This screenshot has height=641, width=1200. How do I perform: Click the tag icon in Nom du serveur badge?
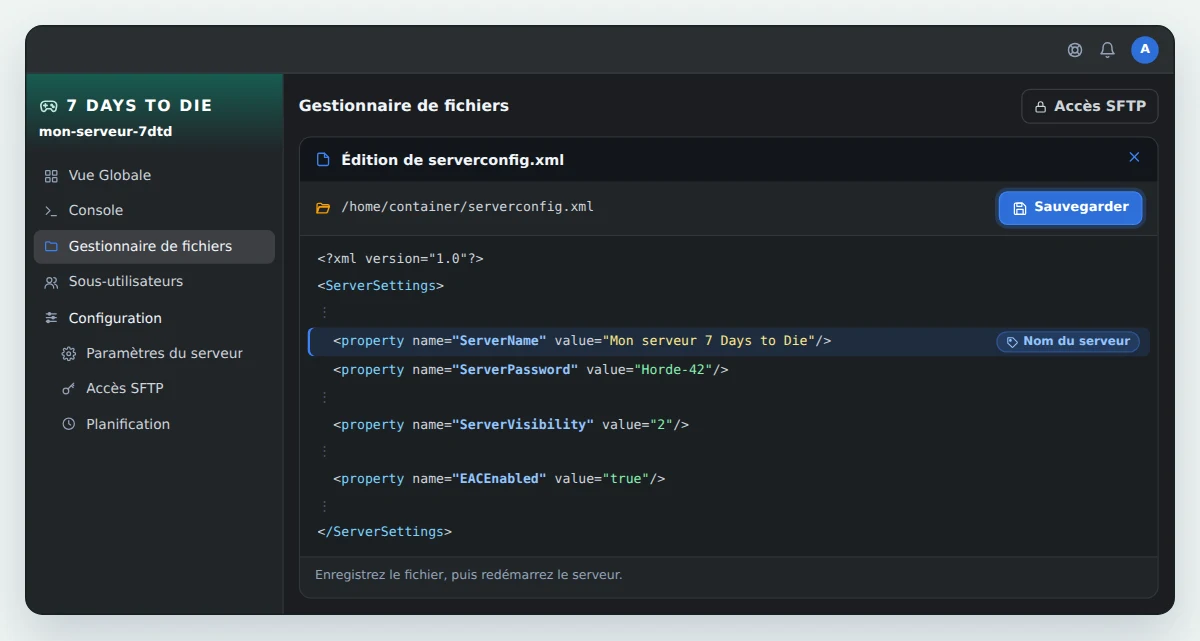pos(1012,342)
